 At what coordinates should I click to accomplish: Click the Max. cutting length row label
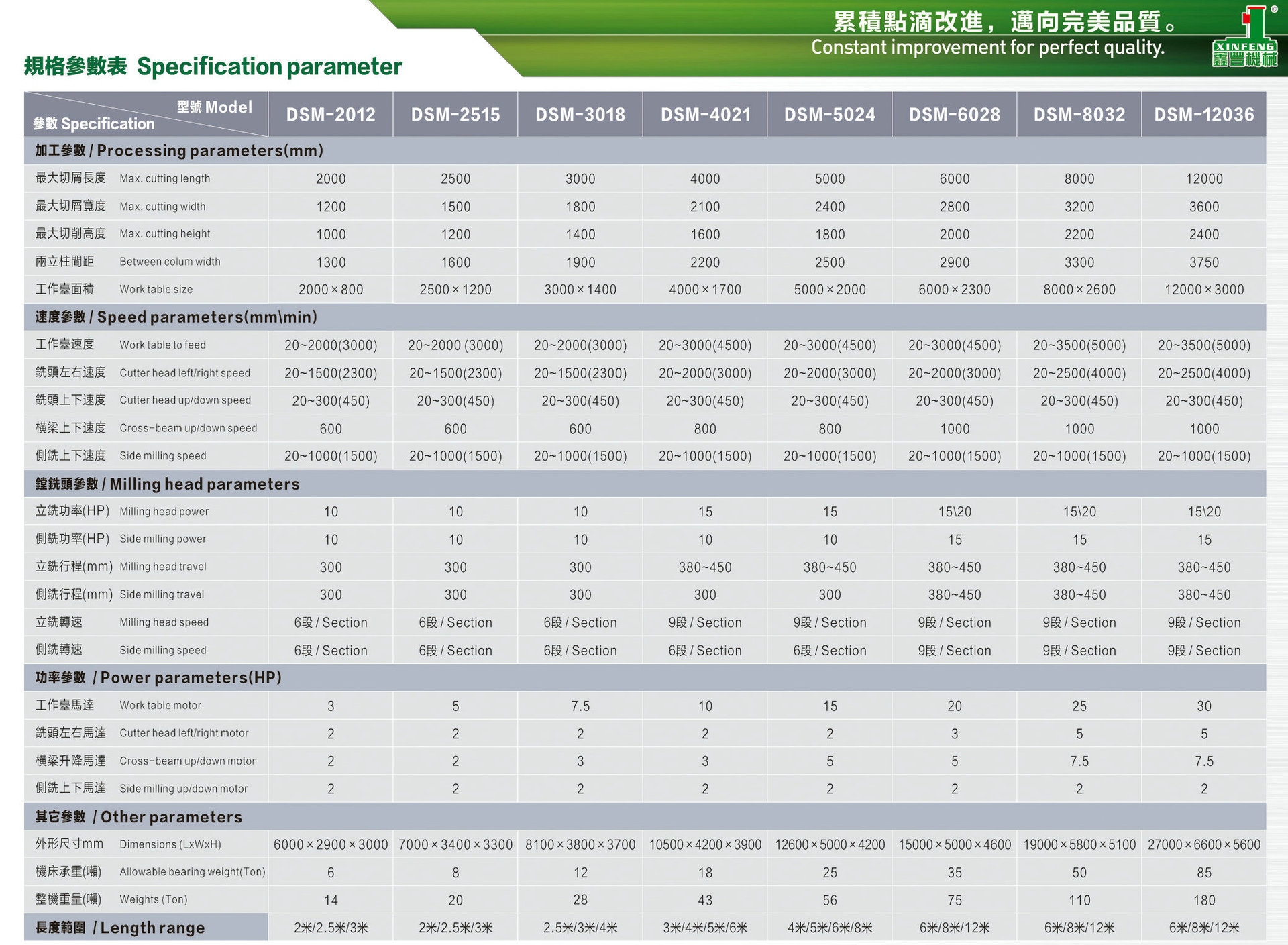click(165, 178)
